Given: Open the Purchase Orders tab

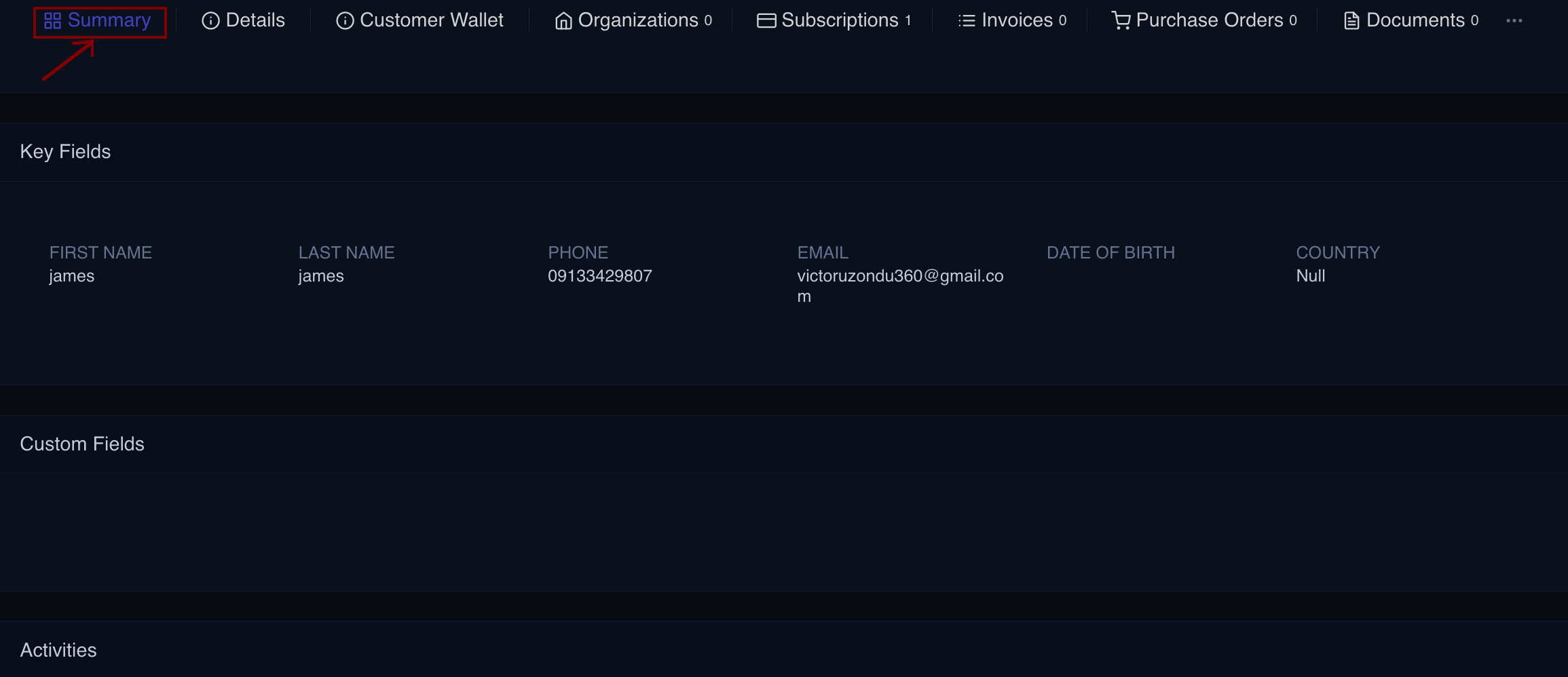Looking at the screenshot, I should (x=1209, y=20).
